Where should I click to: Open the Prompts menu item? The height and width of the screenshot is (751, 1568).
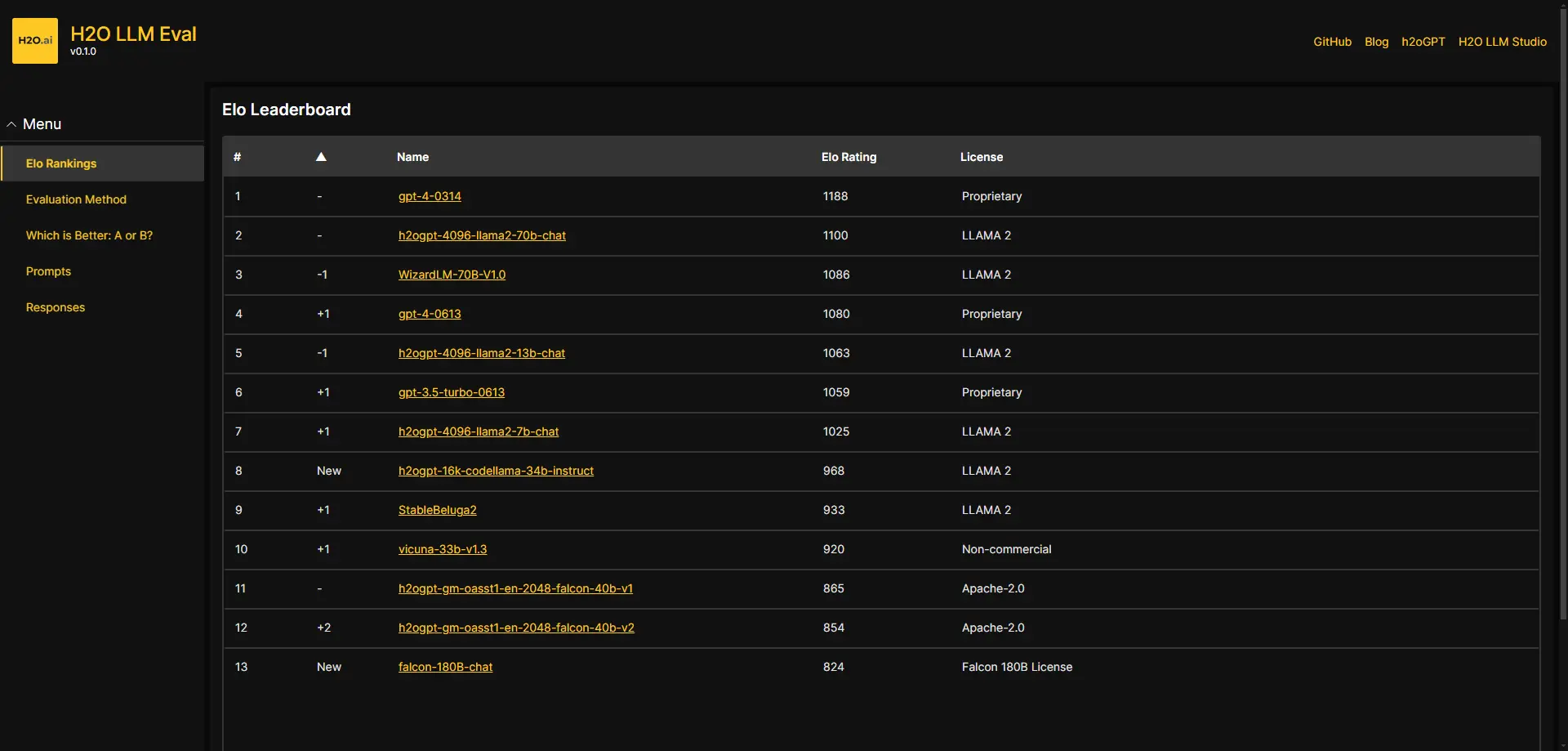[x=48, y=271]
